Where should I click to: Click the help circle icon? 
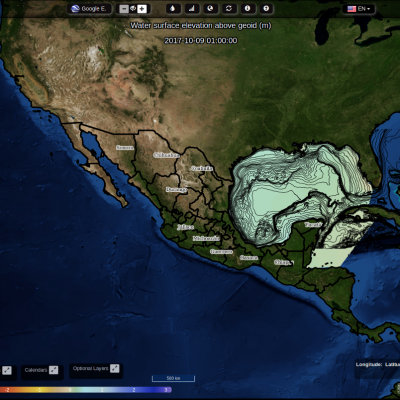click(266, 9)
